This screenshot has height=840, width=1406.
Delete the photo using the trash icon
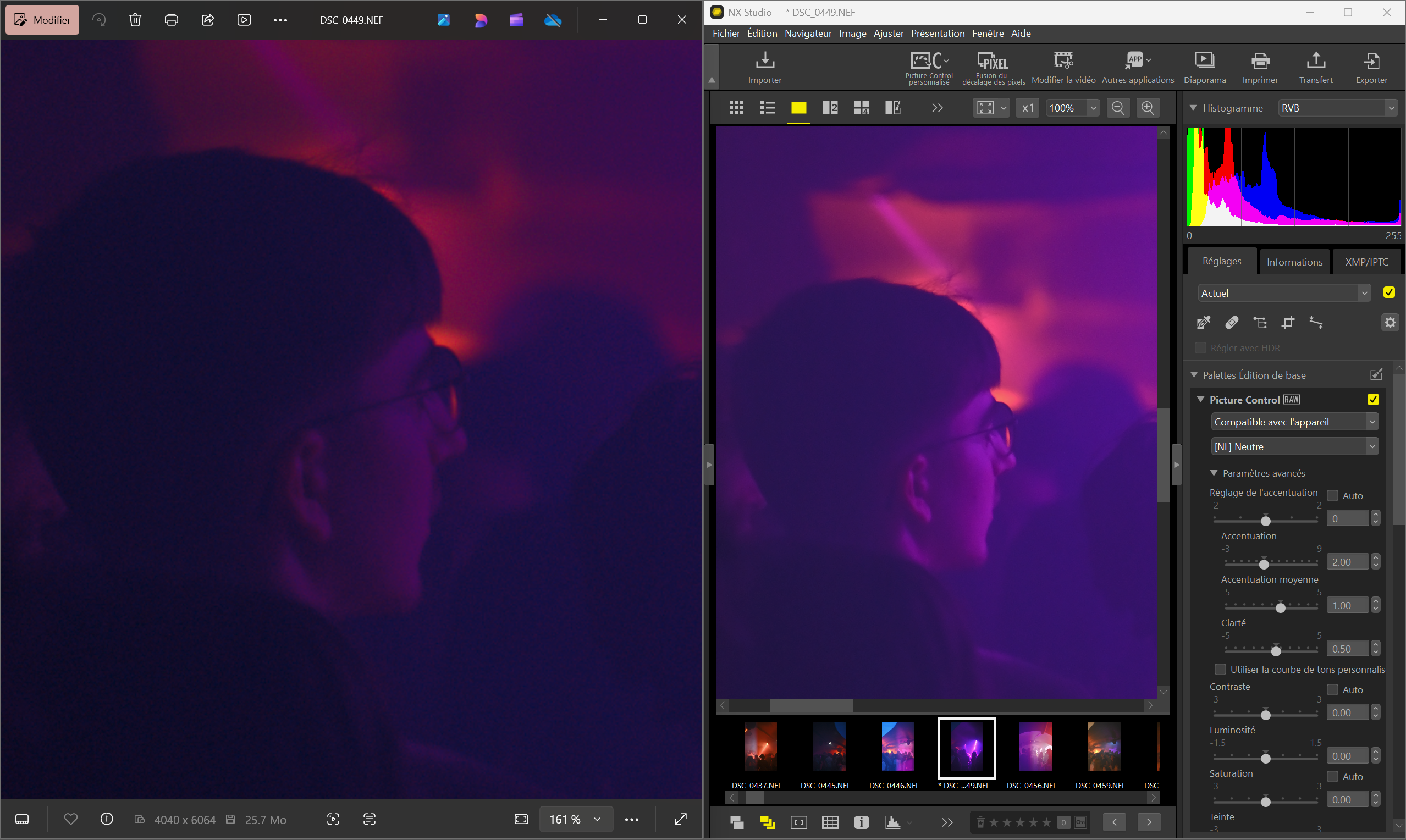tap(135, 20)
